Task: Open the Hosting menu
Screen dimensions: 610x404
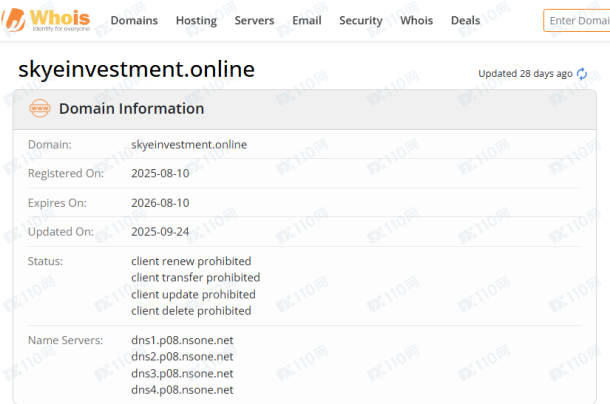Action: 196,20
